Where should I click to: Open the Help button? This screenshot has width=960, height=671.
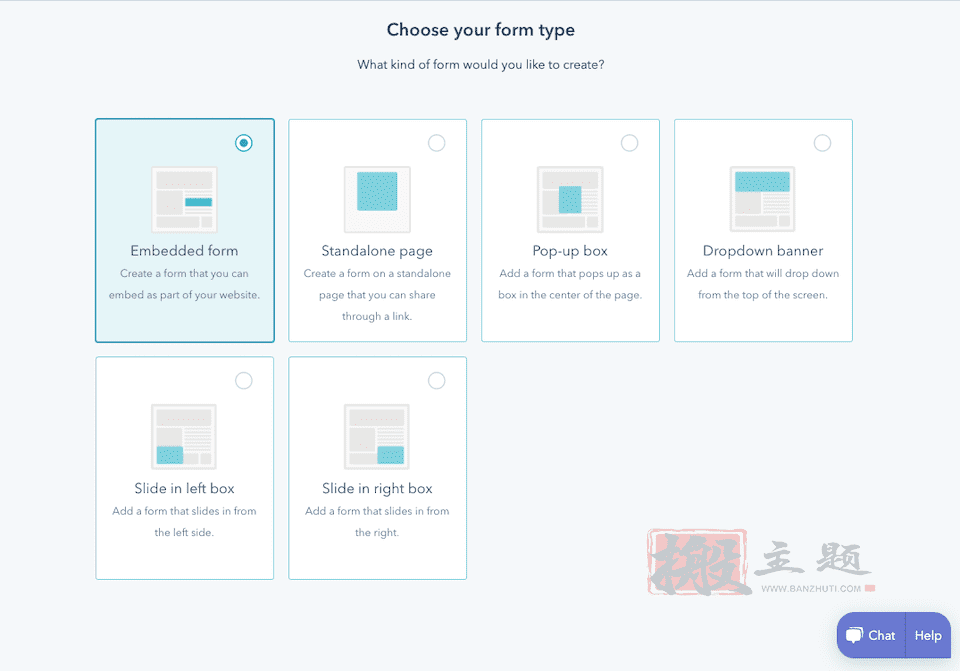click(x=928, y=635)
